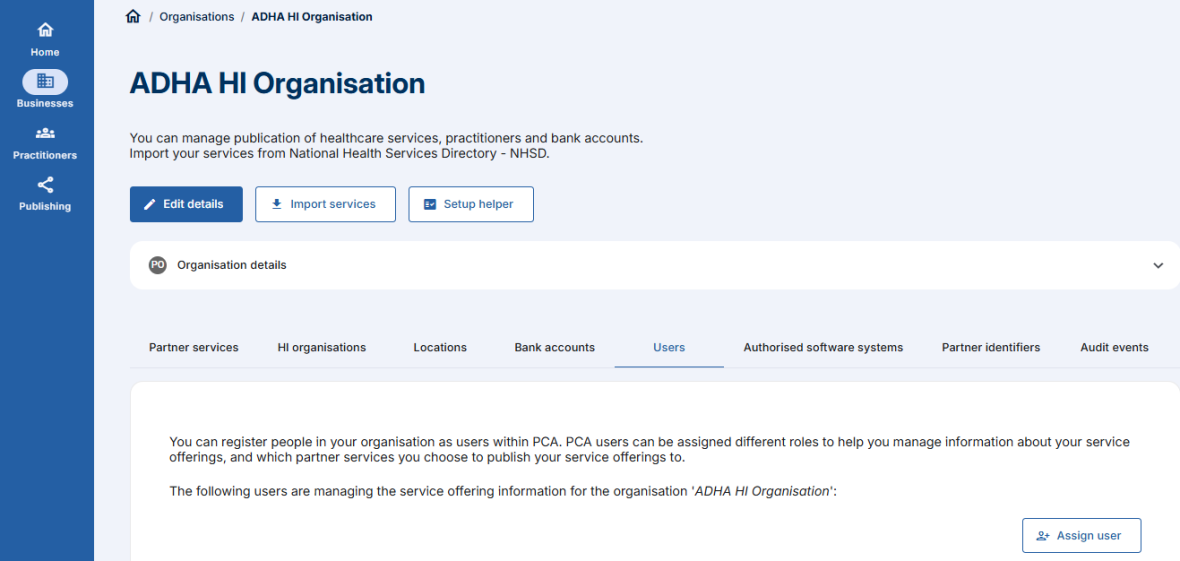This screenshot has width=1180, height=561.
Task: Select the Users tab
Action: click(669, 347)
